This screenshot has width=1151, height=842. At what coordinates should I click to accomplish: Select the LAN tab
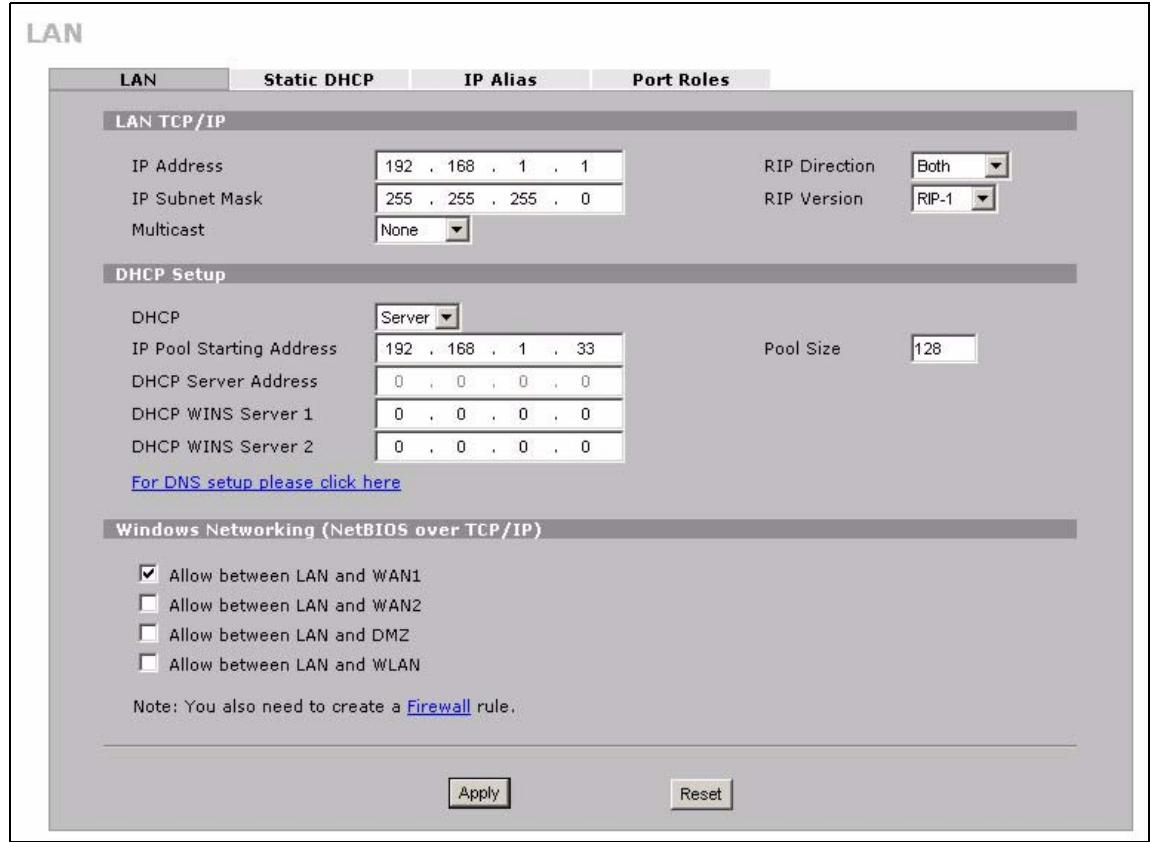139,80
